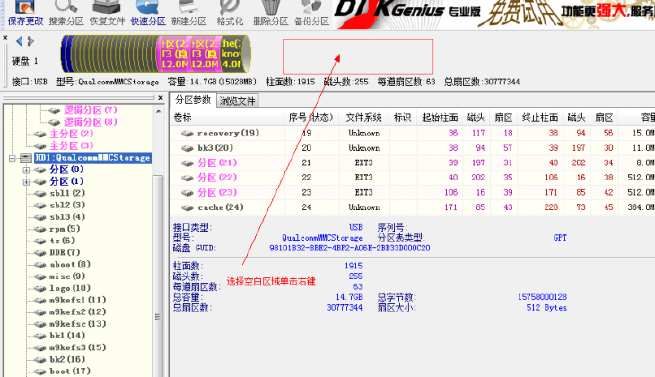Close the left tree panel
Screen dimensions: 655x377
160,98
